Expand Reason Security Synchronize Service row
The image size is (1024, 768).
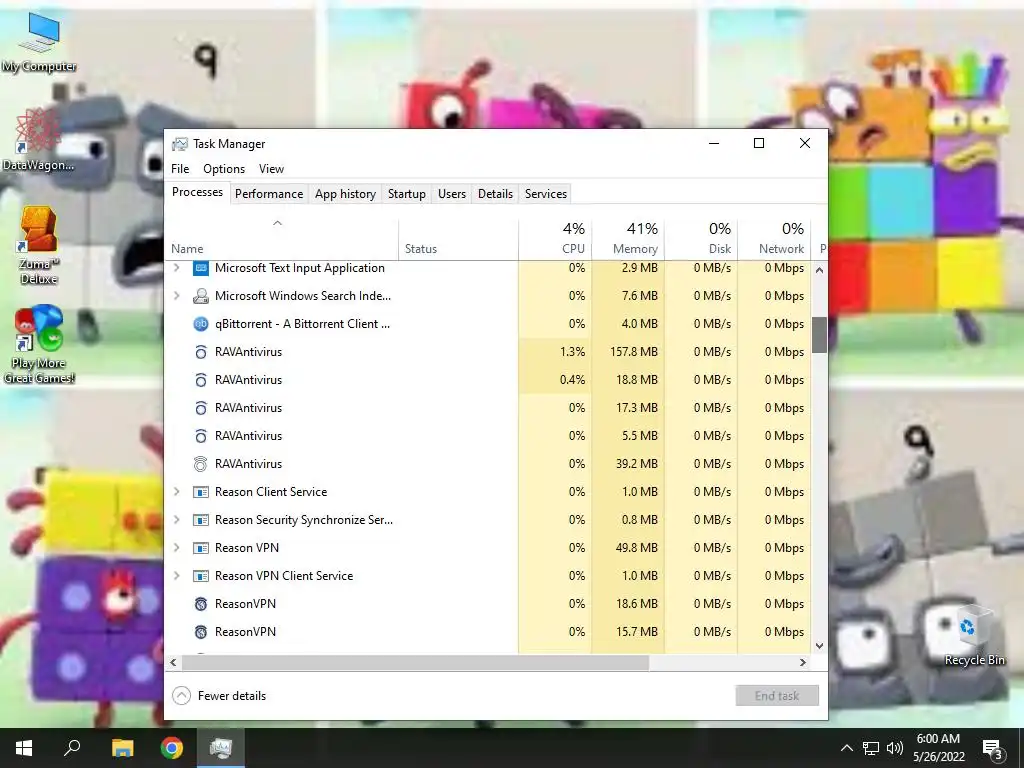(x=176, y=520)
